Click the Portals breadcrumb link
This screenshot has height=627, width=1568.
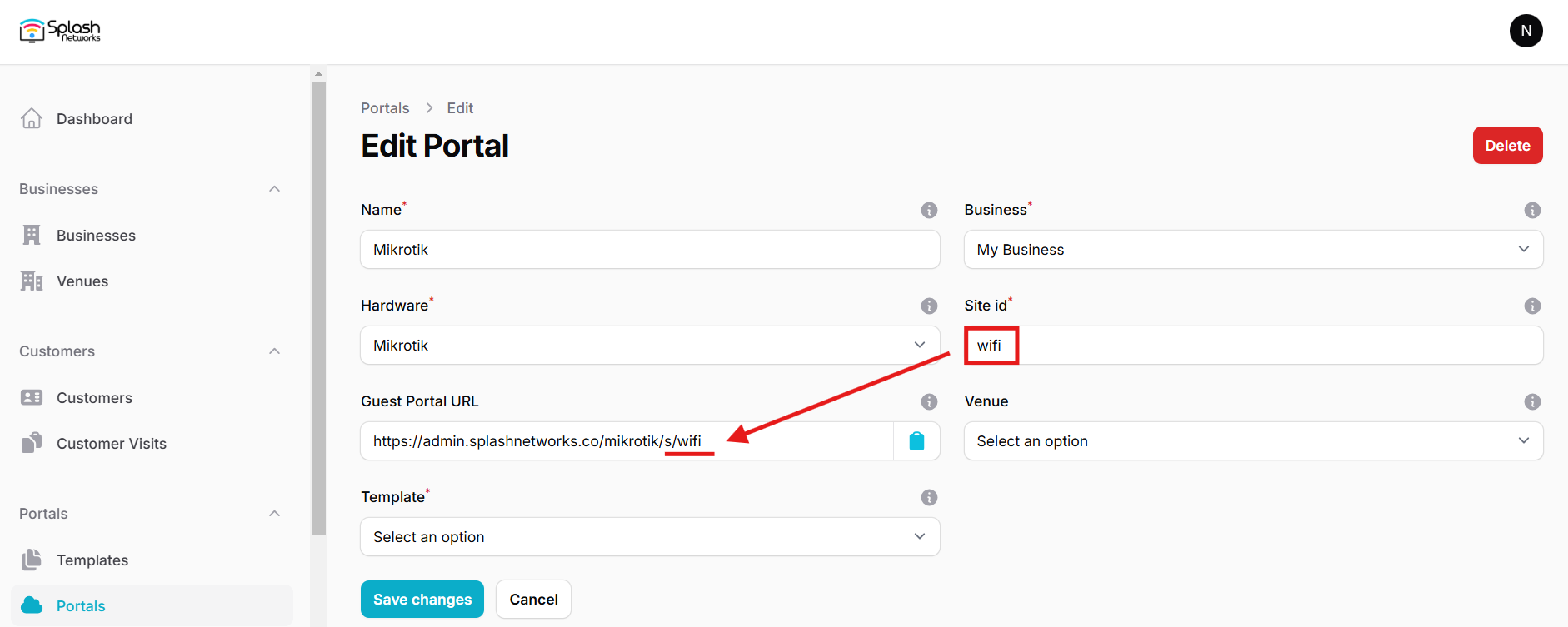pyautogui.click(x=385, y=108)
